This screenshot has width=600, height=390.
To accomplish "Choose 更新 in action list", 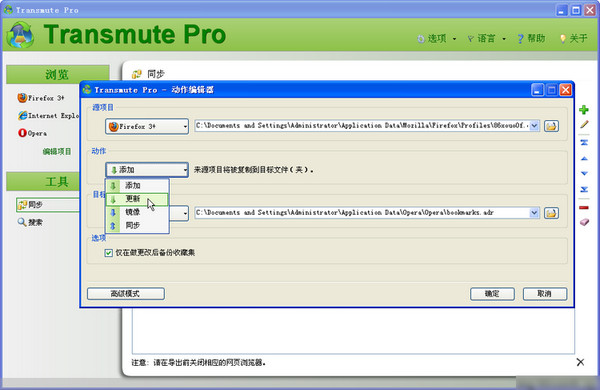I will 137,199.
